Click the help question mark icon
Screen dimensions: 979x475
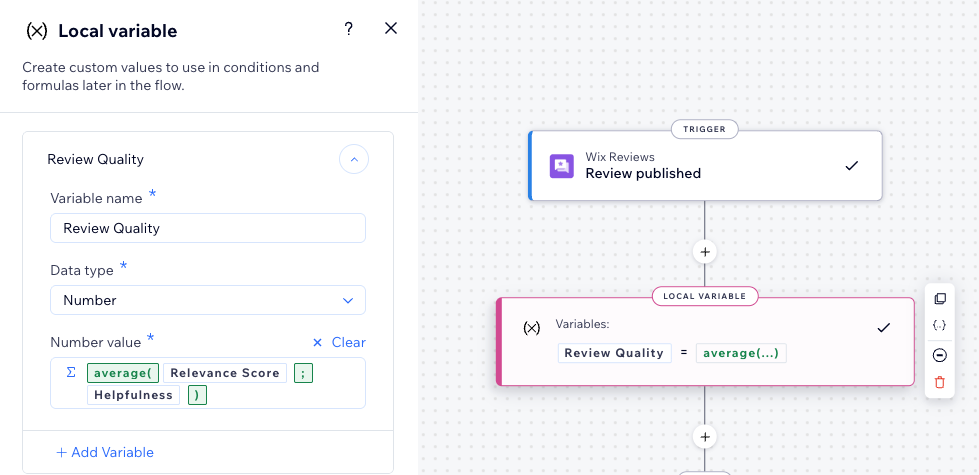tap(348, 29)
